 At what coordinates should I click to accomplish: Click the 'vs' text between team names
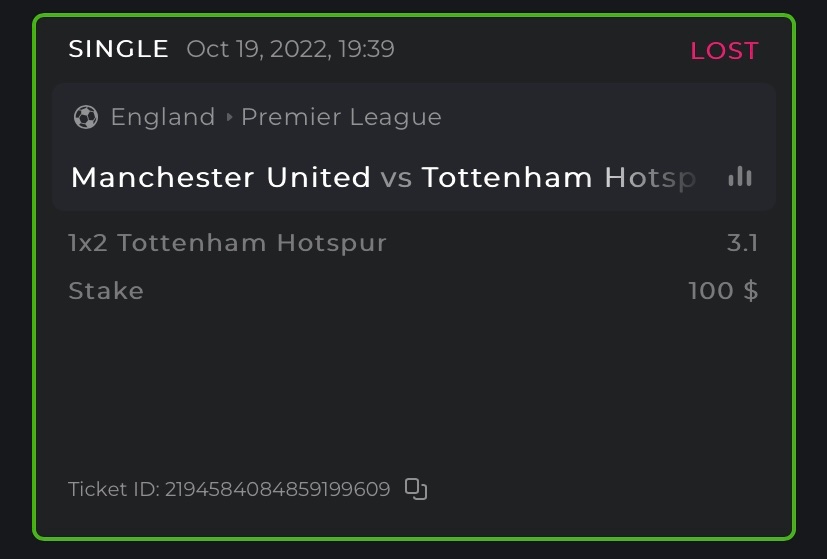tap(396, 177)
